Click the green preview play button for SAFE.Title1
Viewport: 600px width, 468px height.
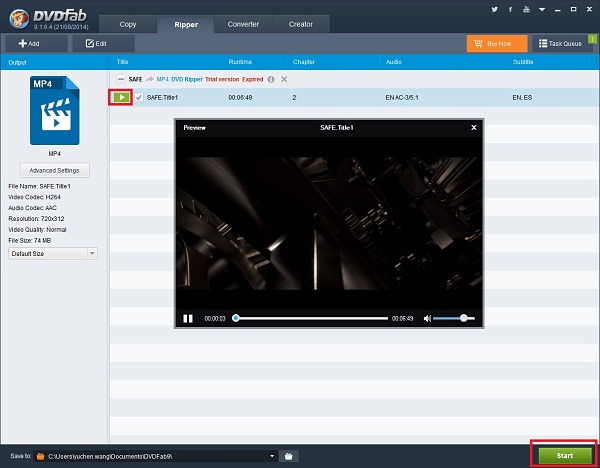[x=121, y=97]
